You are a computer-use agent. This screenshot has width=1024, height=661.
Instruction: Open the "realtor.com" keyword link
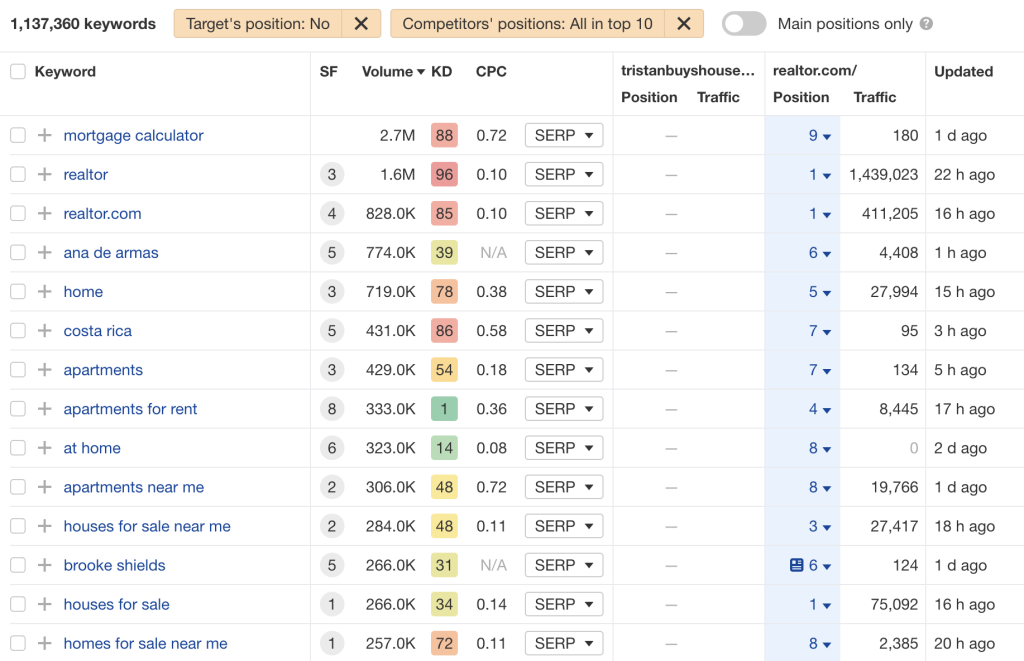click(102, 213)
